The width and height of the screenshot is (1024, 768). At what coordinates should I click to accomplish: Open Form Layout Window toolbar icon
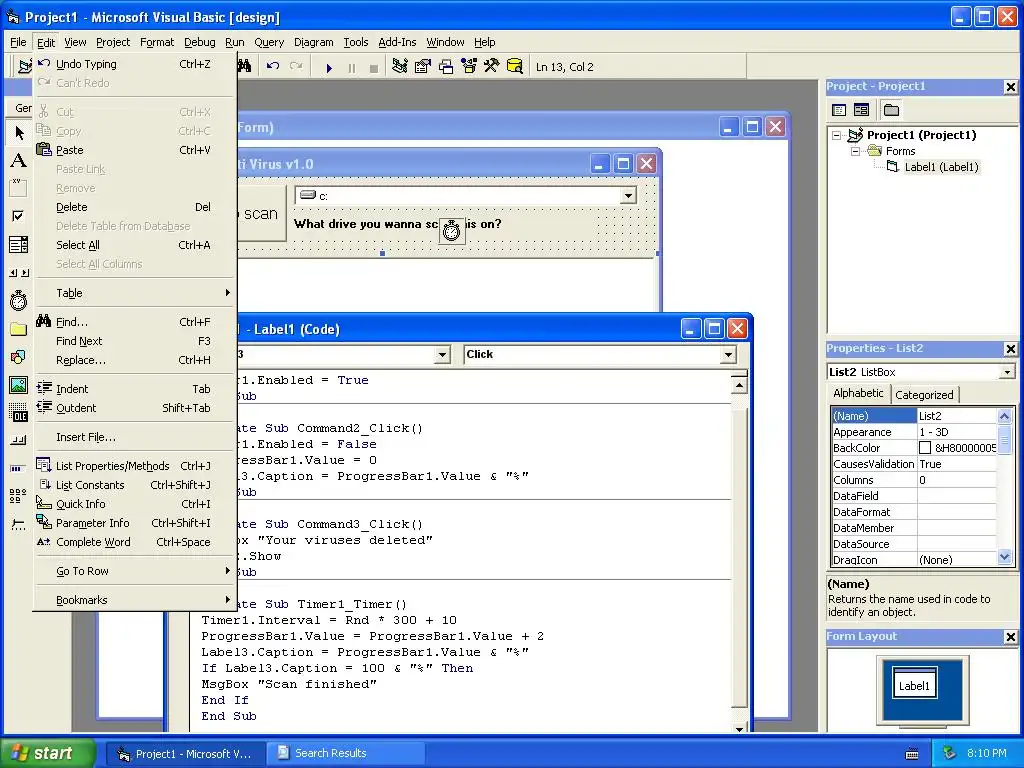(446, 67)
